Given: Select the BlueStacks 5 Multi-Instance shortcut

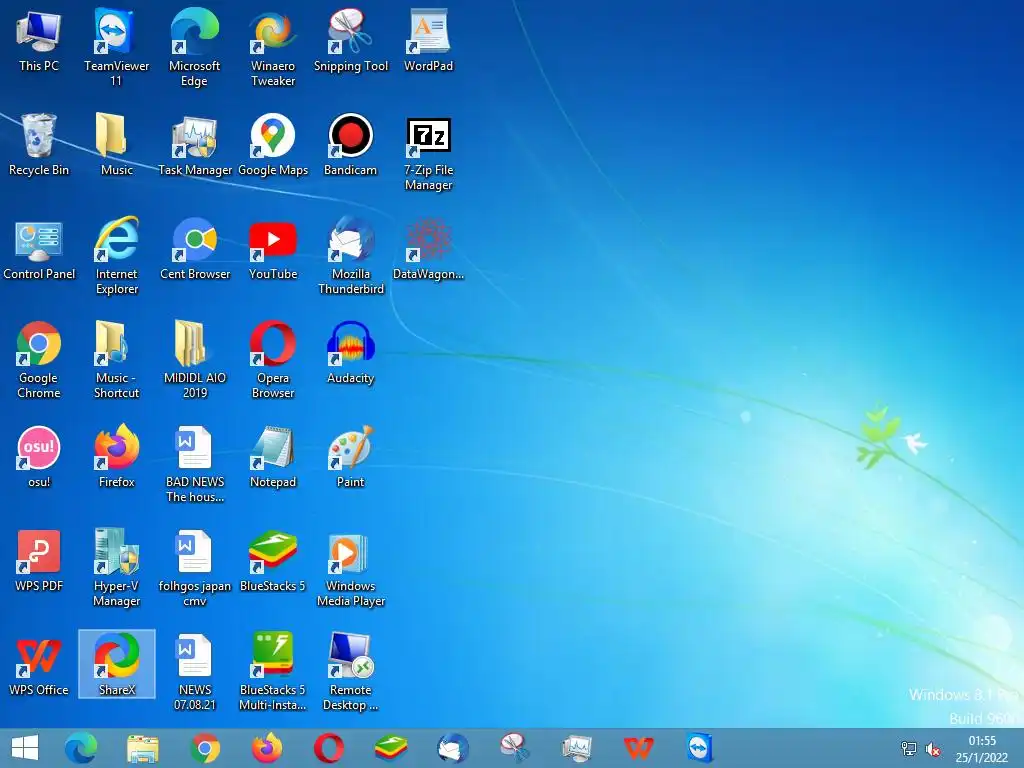Looking at the screenshot, I should (x=272, y=671).
